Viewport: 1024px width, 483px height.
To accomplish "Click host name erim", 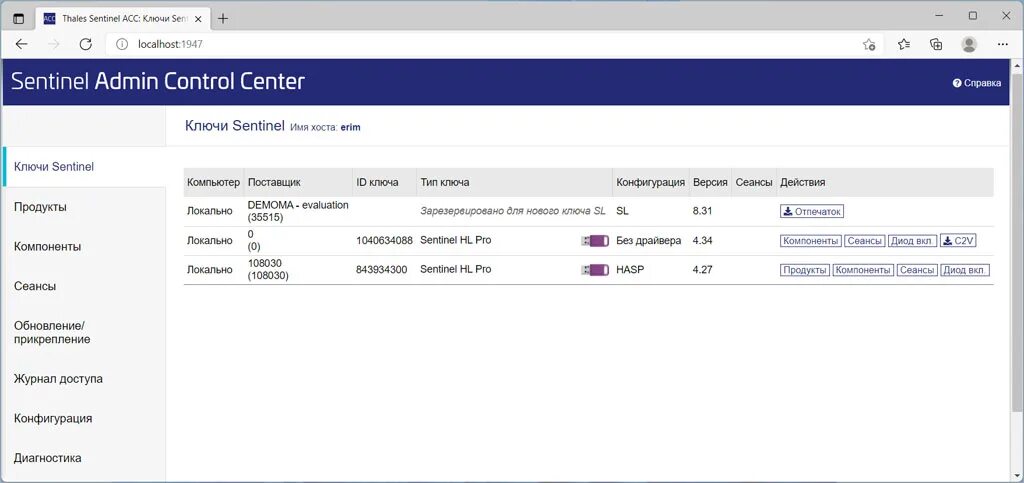I will pyautogui.click(x=351, y=128).
